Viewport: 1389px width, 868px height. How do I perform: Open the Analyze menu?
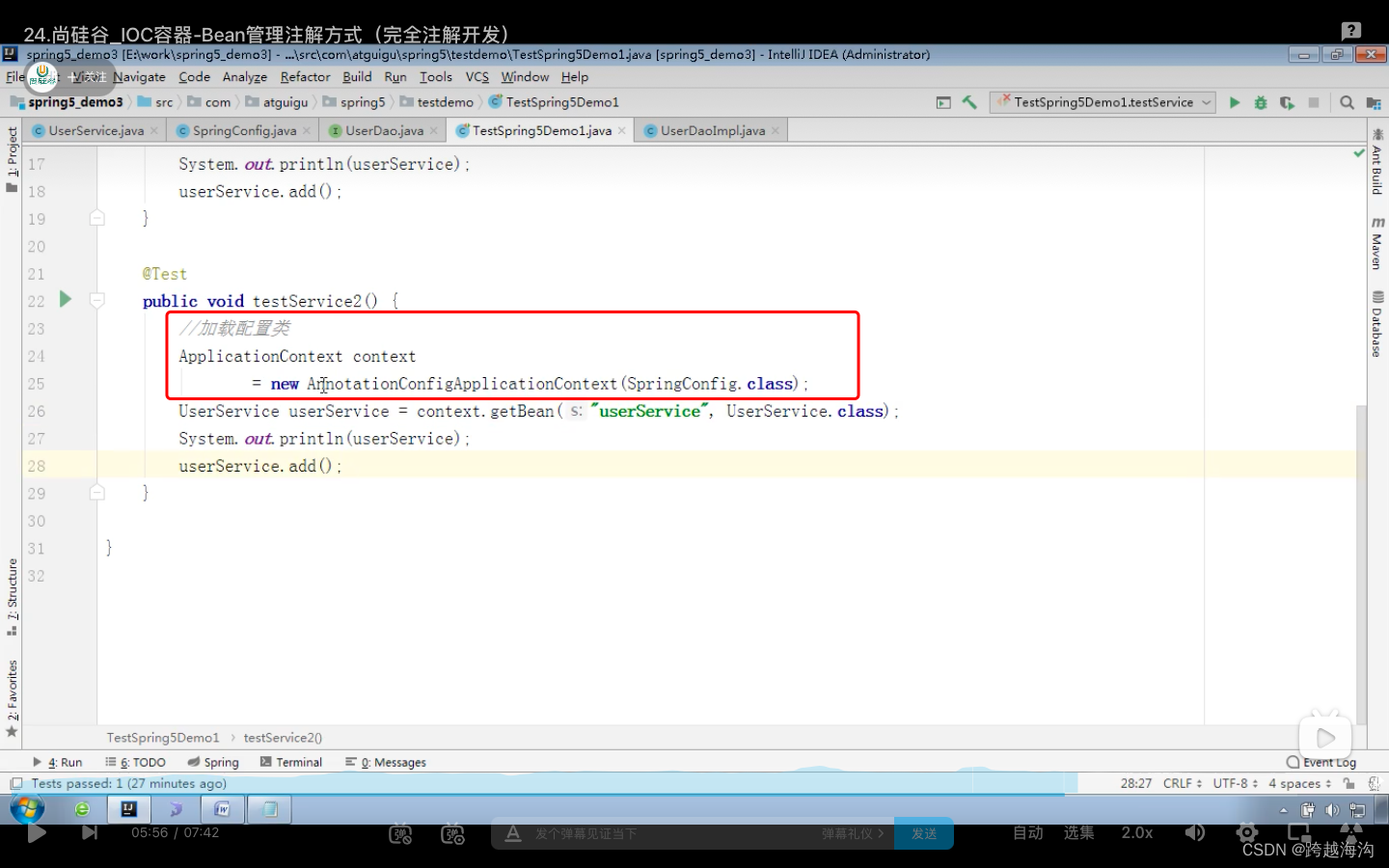pyautogui.click(x=245, y=77)
